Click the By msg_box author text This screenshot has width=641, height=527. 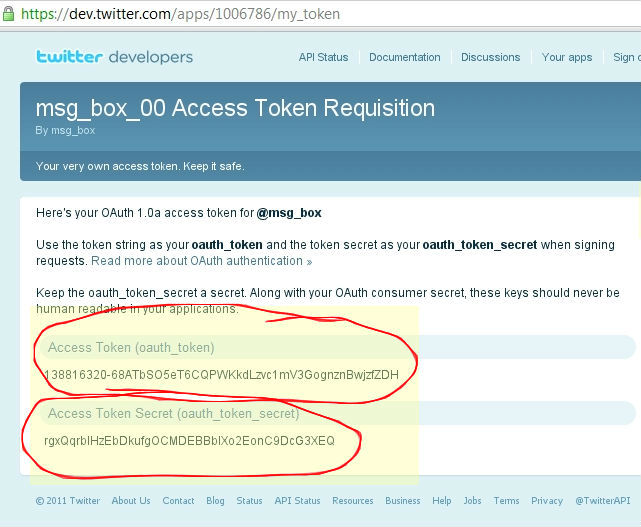click(65, 130)
